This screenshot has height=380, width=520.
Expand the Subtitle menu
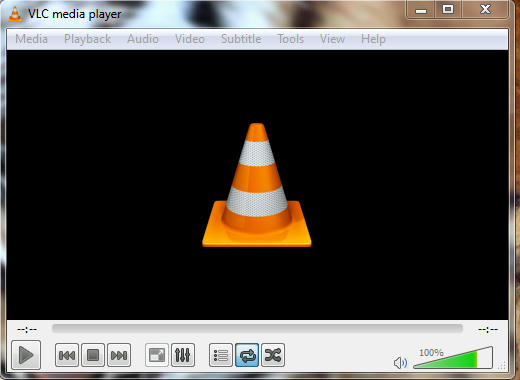(x=241, y=39)
